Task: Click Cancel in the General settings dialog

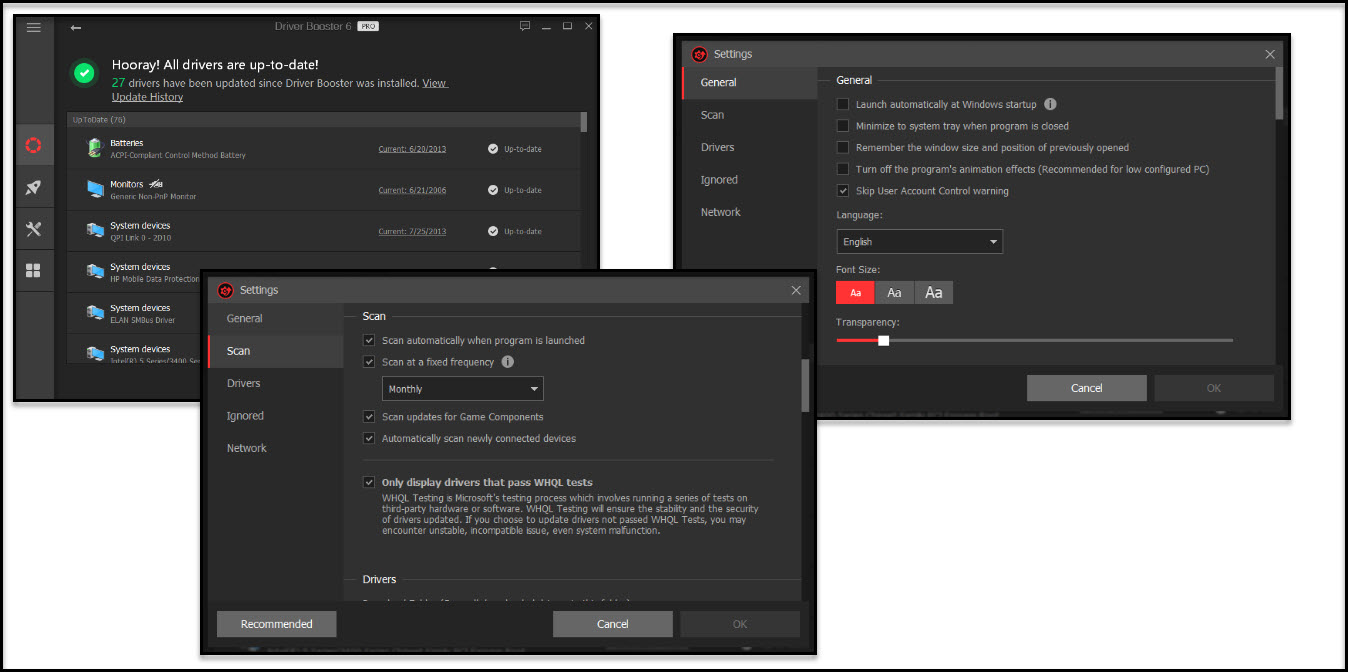Action: [1087, 388]
